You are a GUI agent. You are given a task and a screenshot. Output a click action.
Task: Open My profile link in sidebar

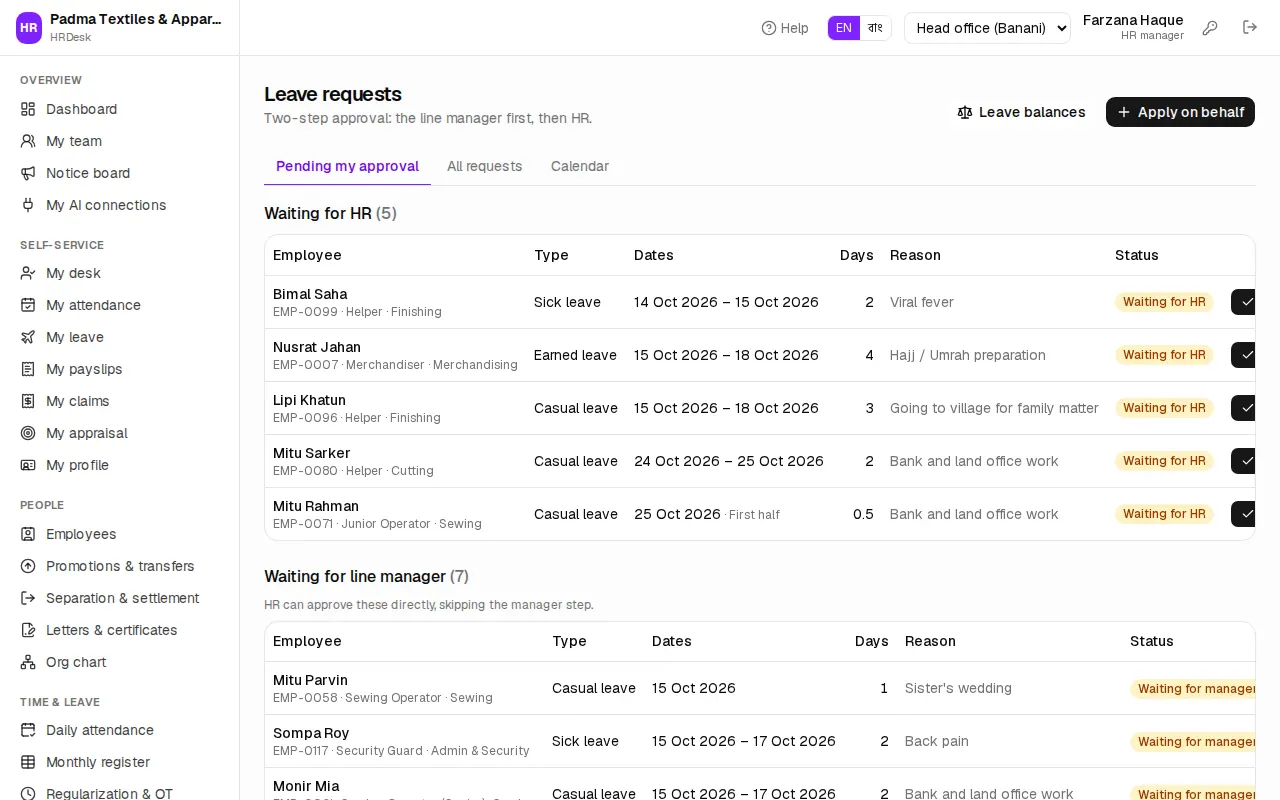(120, 465)
